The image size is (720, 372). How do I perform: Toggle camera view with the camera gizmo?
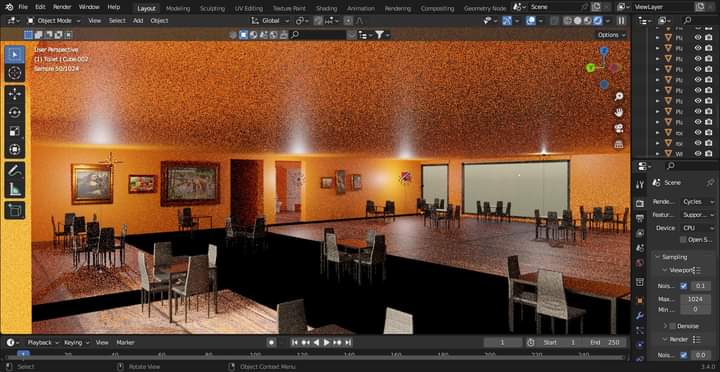point(619,128)
